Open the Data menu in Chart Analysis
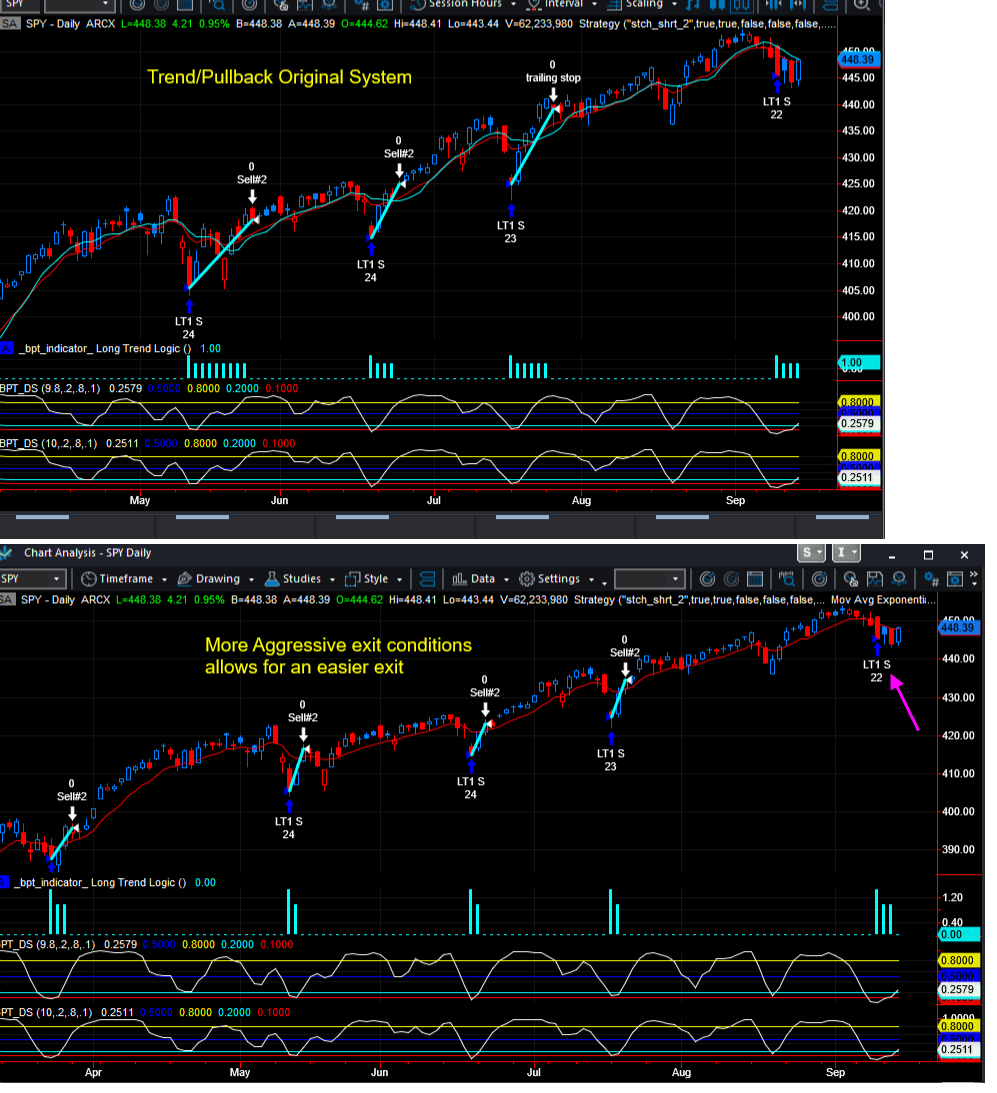The height and width of the screenshot is (1093, 997). (473, 579)
